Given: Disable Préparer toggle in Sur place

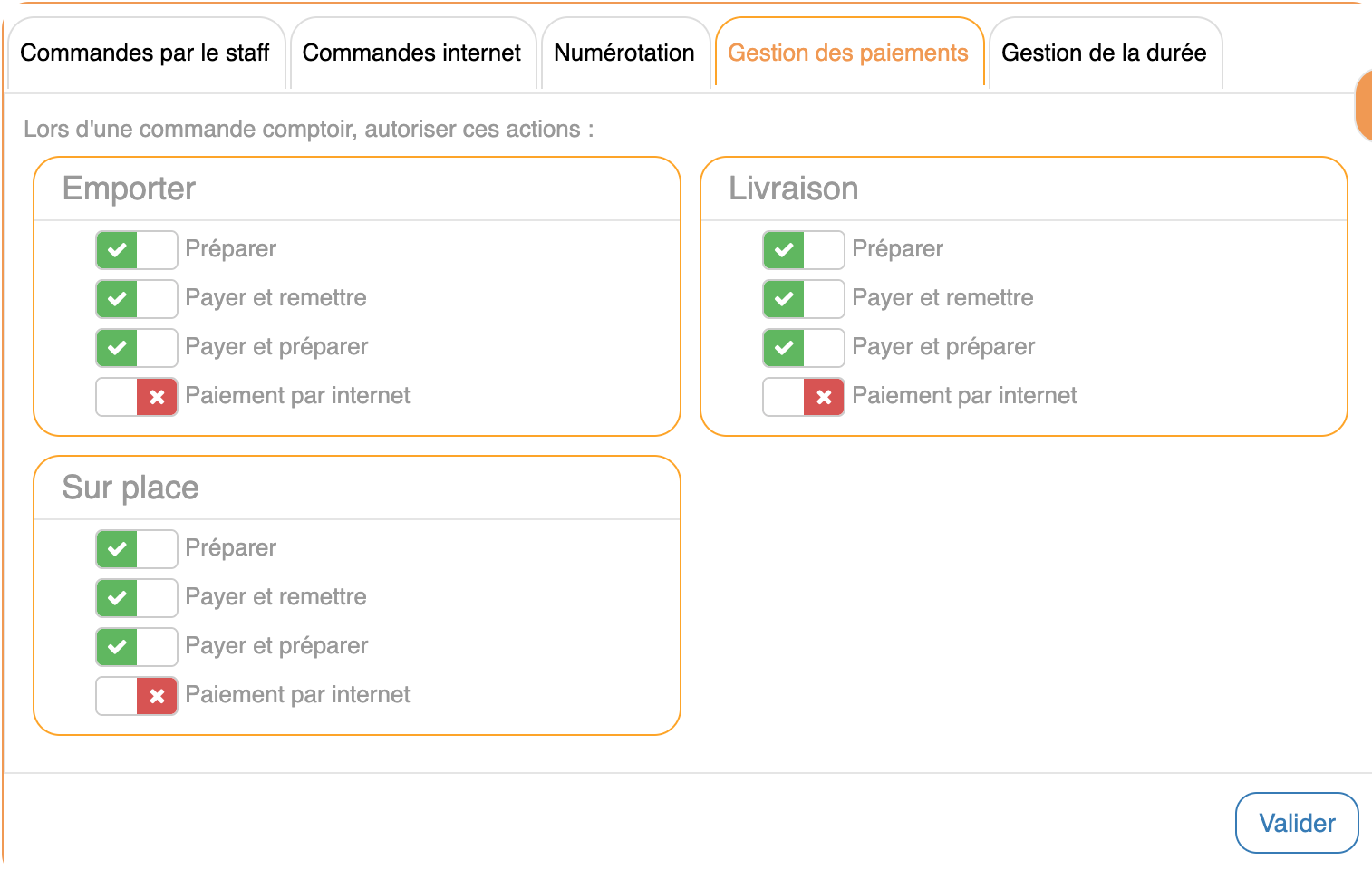Looking at the screenshot, I should point(137,549).
